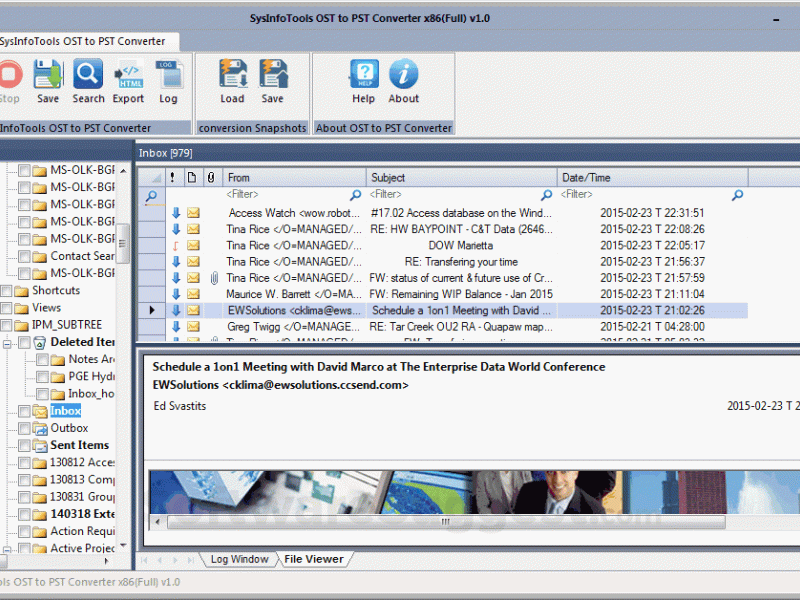Load a conversion snapshot
The height and width of the screenshot is (600, 800).
click(233, 74)
